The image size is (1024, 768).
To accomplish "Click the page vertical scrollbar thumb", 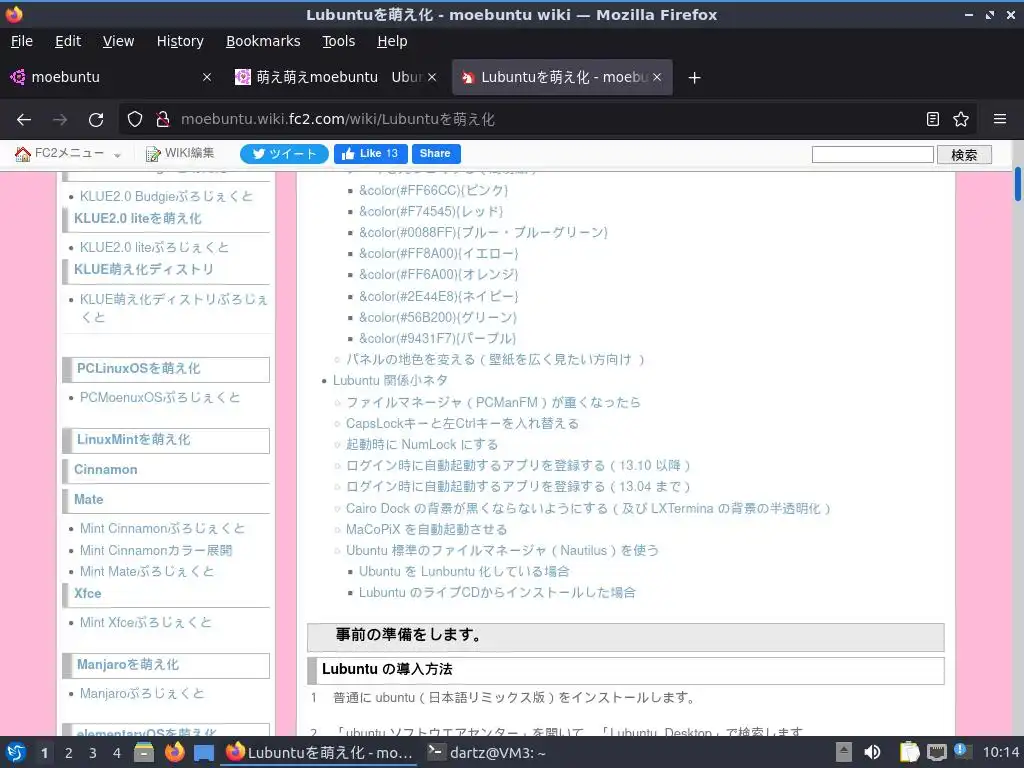I will [1017, 185].
